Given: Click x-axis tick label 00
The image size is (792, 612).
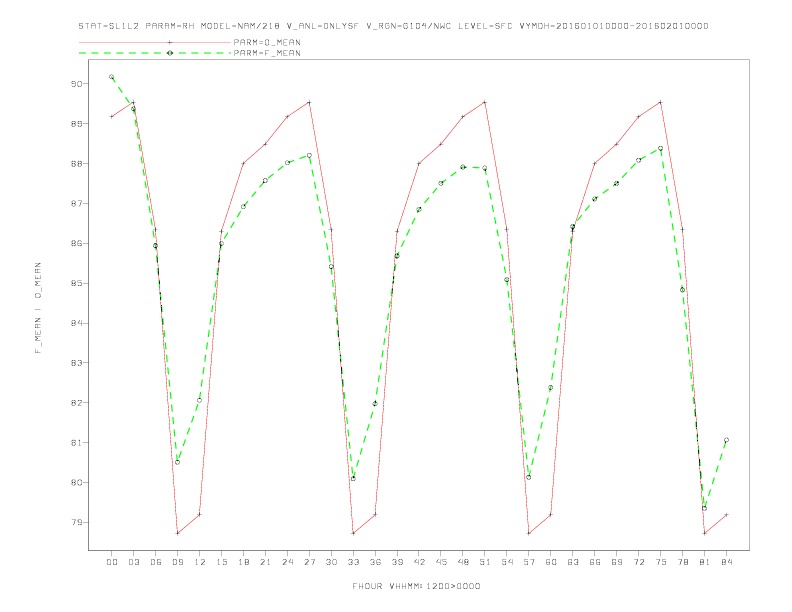Looking at the screenshot, I should (x=112, y=562).
